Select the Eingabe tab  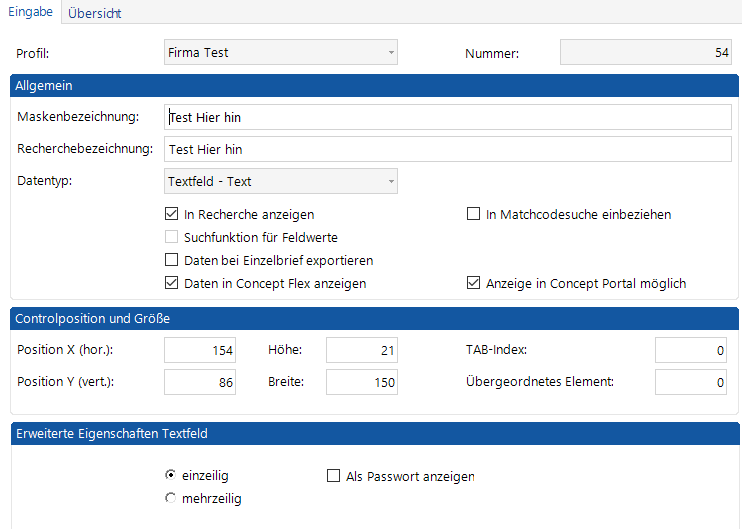coord(30,12)
